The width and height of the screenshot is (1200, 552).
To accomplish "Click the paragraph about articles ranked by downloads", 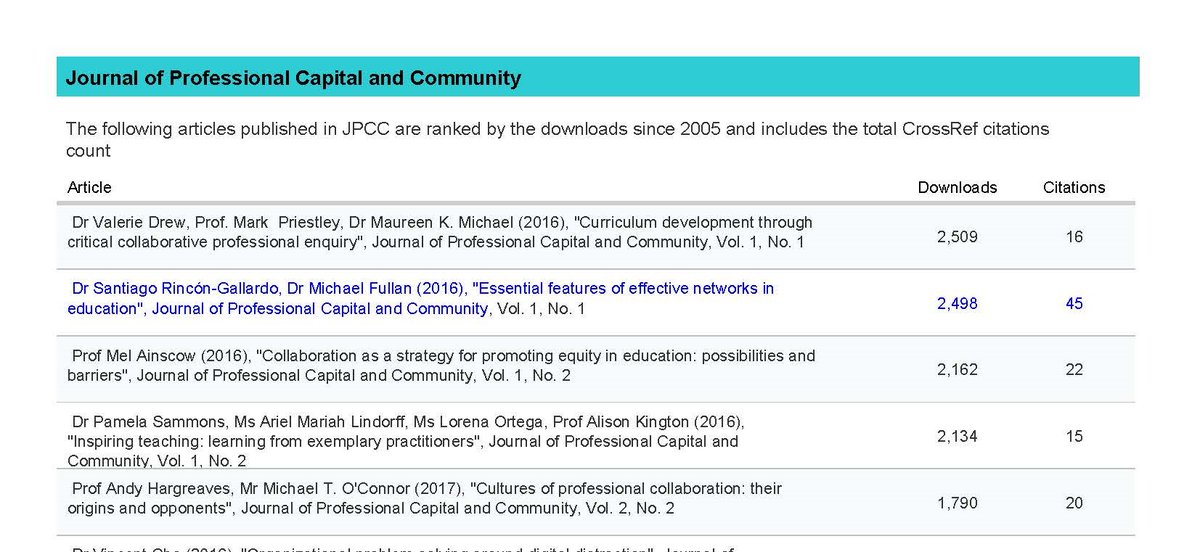I will (558, 139).
